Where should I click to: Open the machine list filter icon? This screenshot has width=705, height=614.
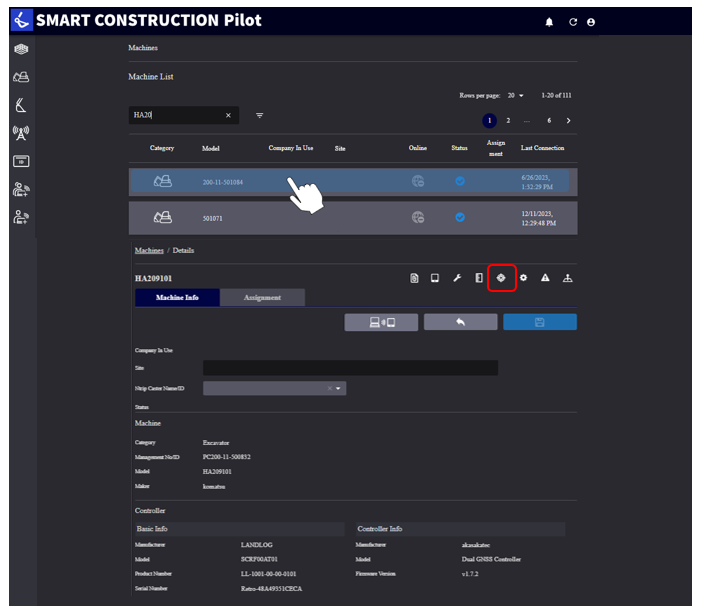259,116
